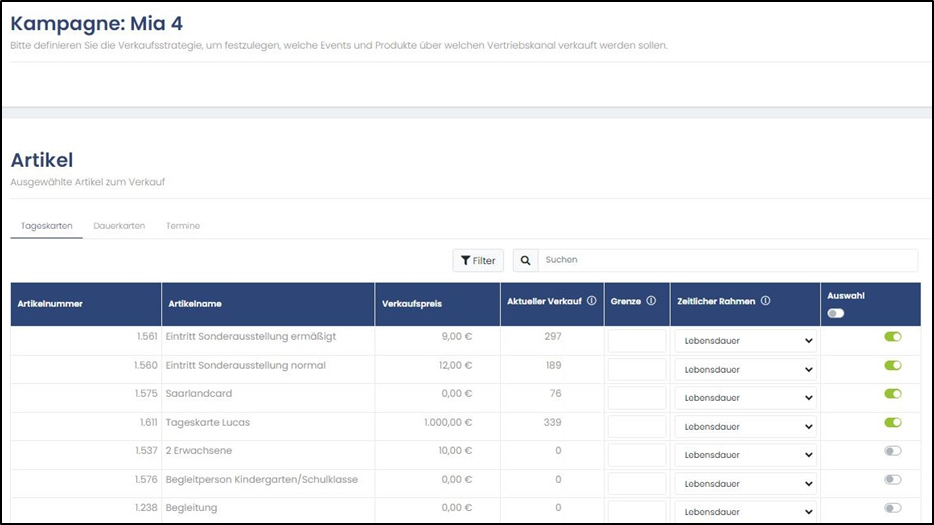Toggle the Auswahl select-all switch in header
The height and width of the screenshot is (525, 934).
click(836, 313)
